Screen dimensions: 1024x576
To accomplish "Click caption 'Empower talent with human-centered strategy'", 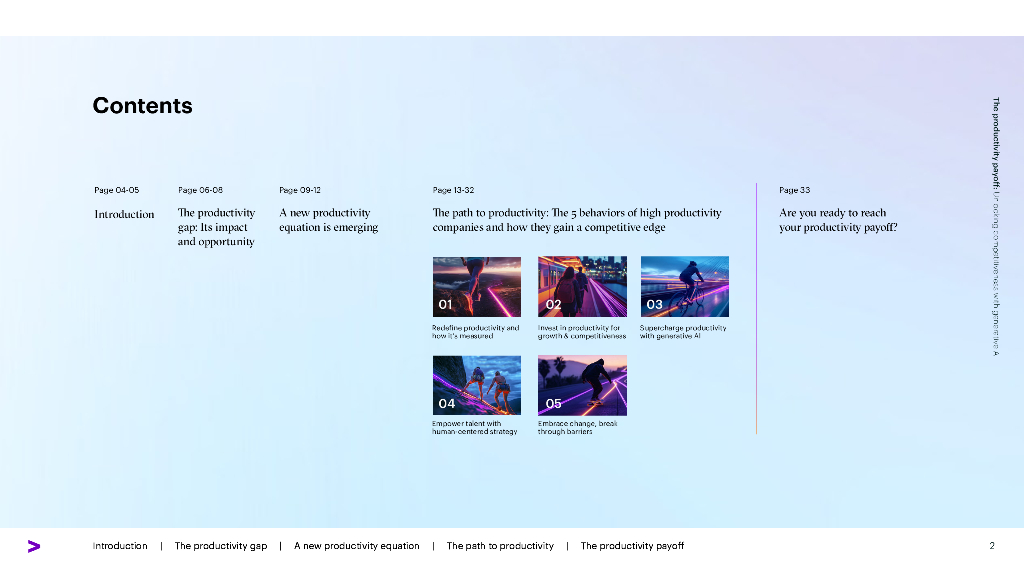I will click(474, 427).
